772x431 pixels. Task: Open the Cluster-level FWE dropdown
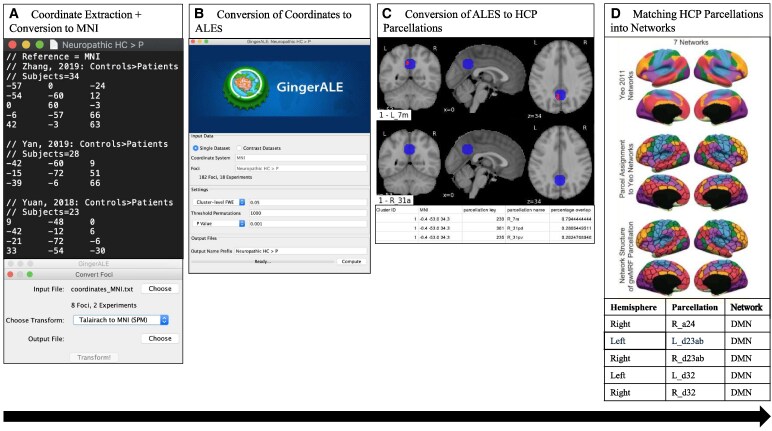click(219, 202)
